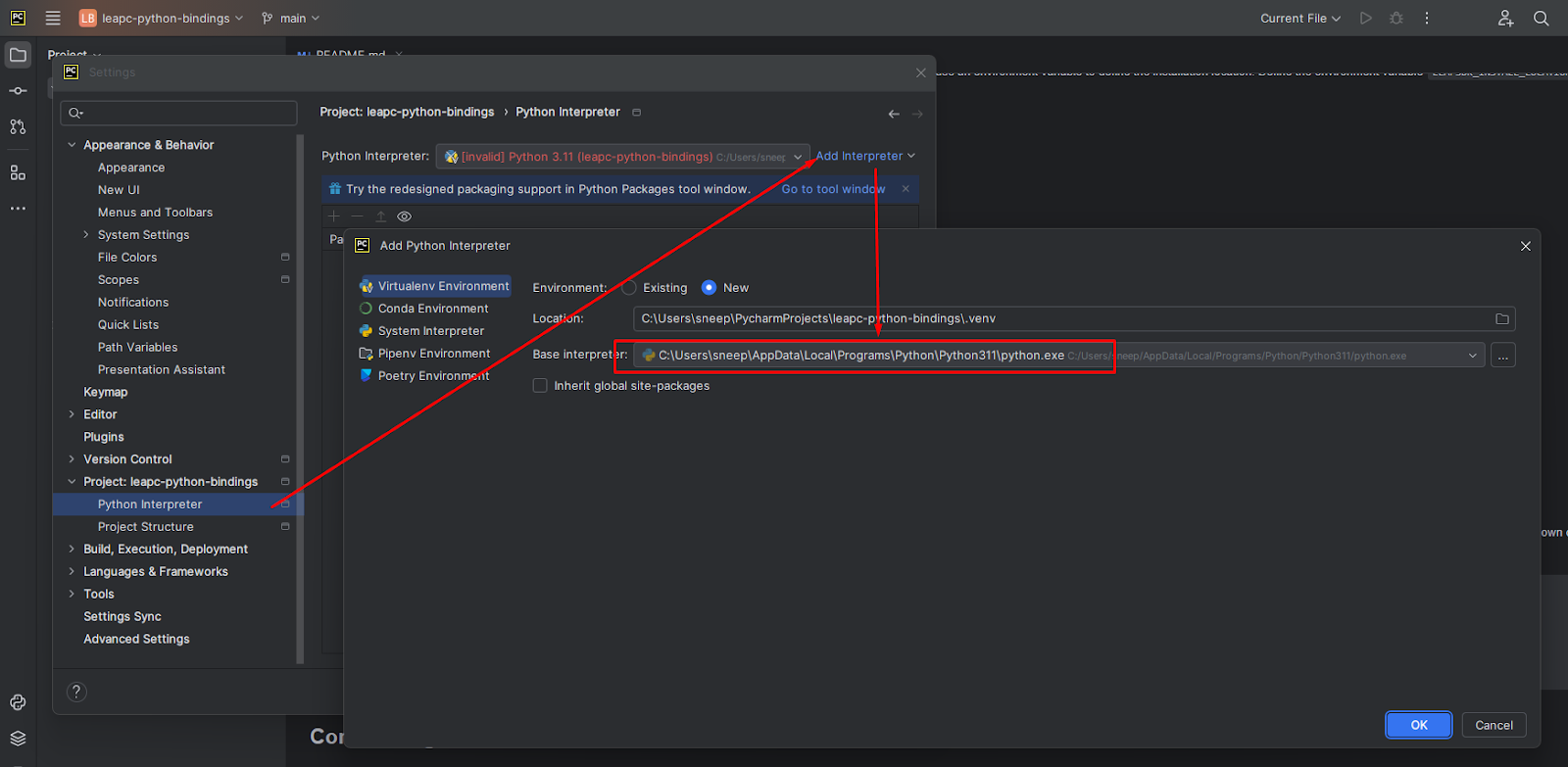Open the Commit tool window icon
The image size is (1568, 767).
tap(18, 90)
